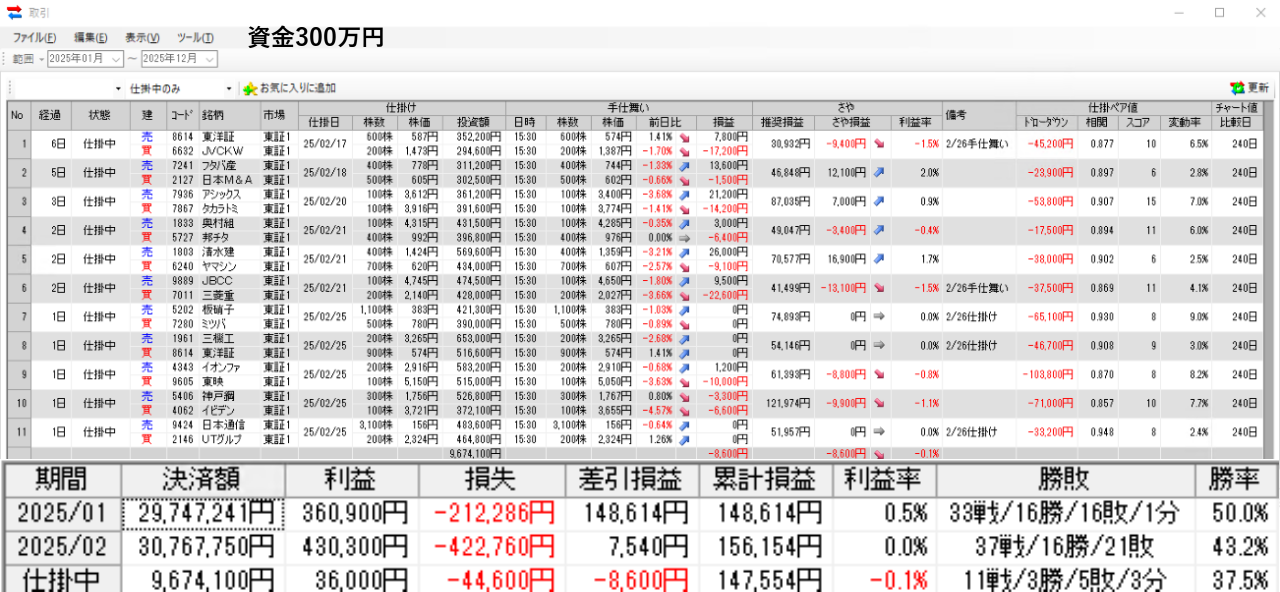This screenshot has width=1280, height=592.
Task: Click the red down arrow in row 6 さや損益
Action: point(878,287)
